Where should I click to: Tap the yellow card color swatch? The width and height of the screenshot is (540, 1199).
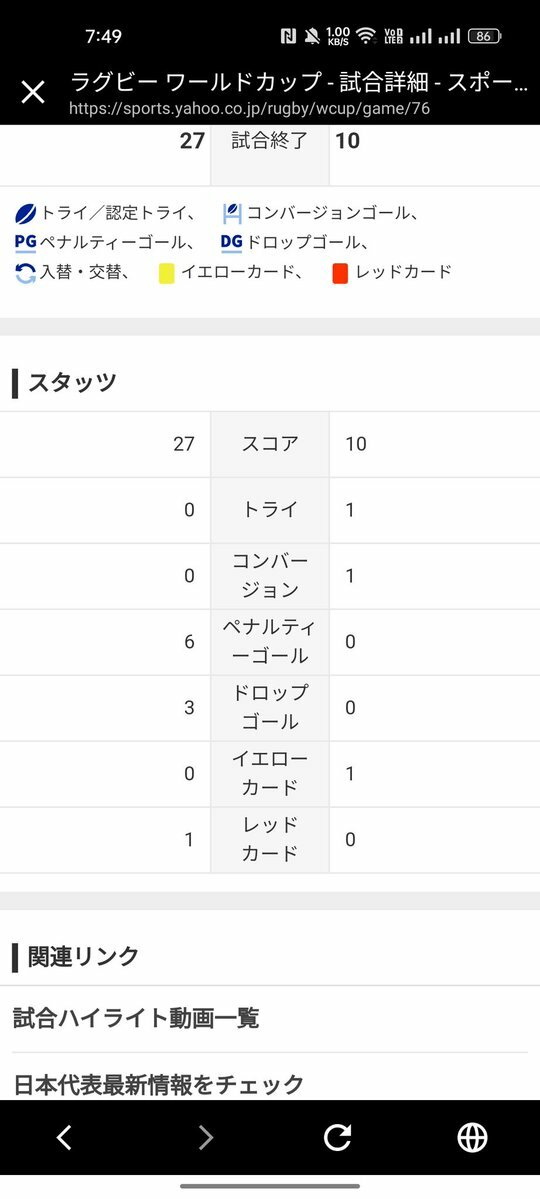tap(167, 273)
